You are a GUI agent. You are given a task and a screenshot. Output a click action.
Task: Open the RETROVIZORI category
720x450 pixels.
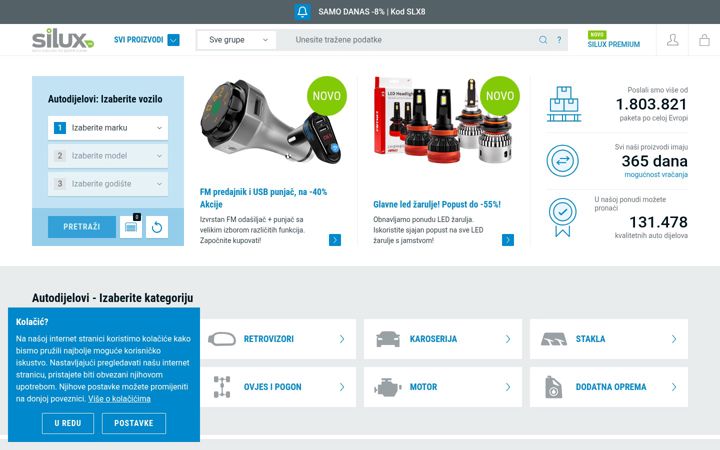click(269, 339)
